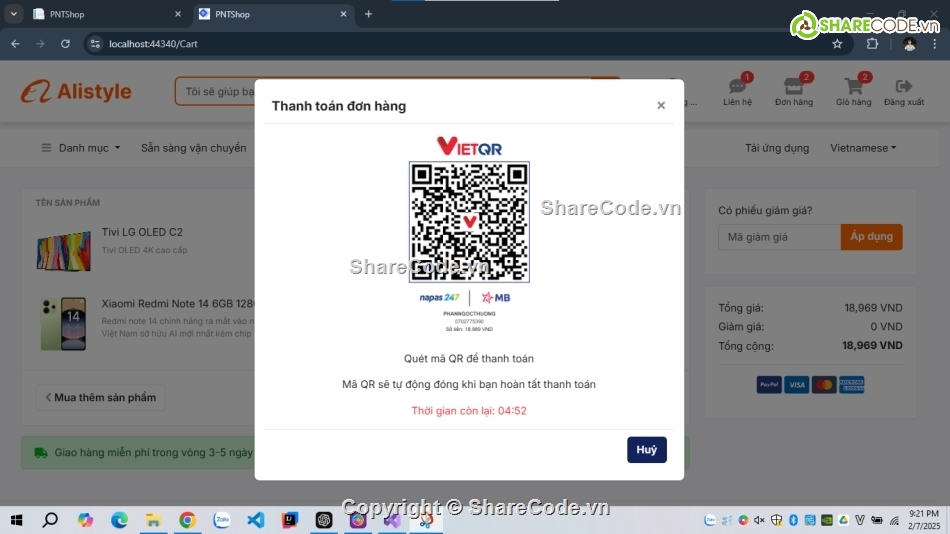Open the Chrome three-dot menu
Image resolution: width=950 pixels, height=534 pixels.
(x=934, y=44)
